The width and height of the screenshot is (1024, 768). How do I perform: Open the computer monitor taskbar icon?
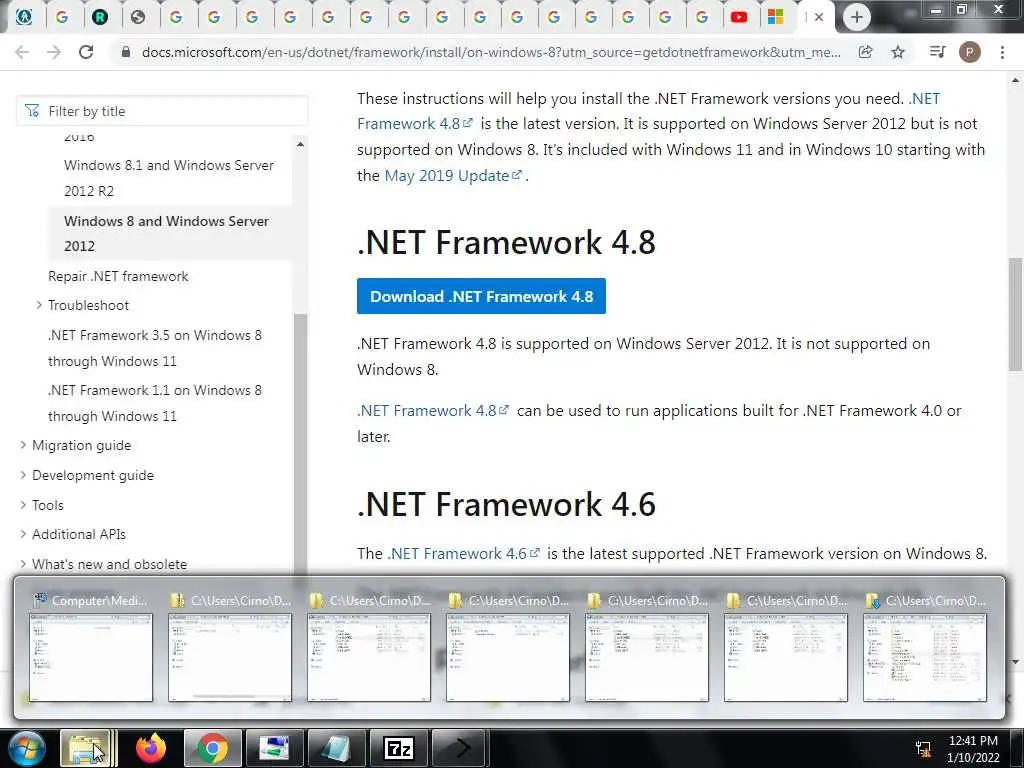274,748
